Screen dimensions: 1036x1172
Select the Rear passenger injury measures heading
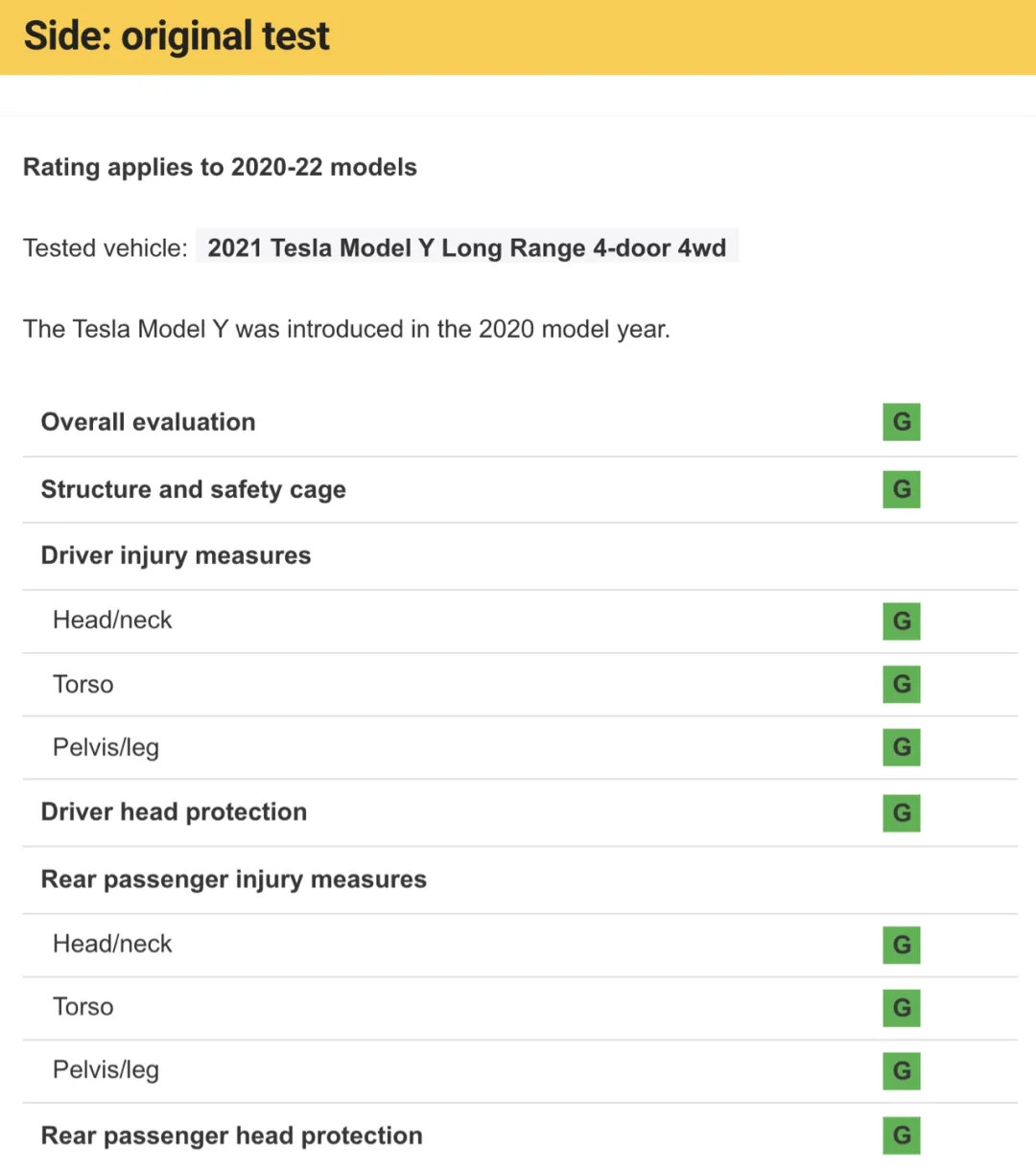pyautogui.click(x=233, y=879)
